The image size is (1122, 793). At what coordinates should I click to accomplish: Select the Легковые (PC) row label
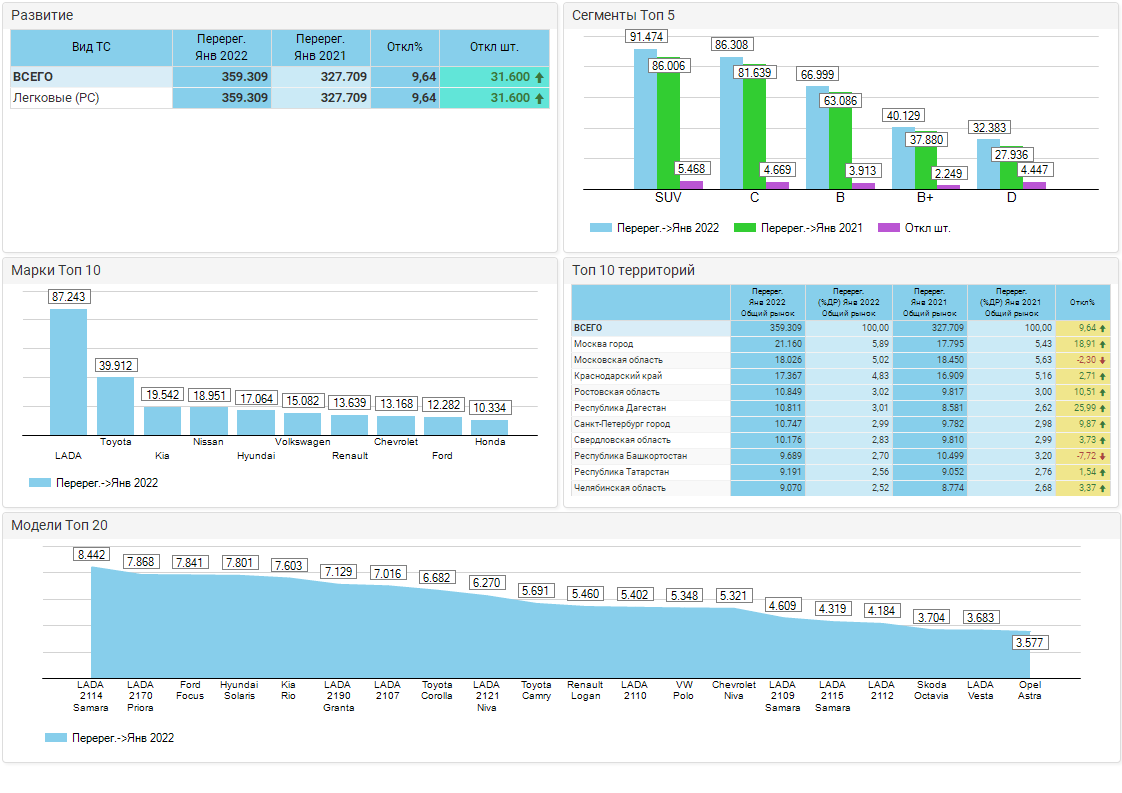tap(55, 98)
